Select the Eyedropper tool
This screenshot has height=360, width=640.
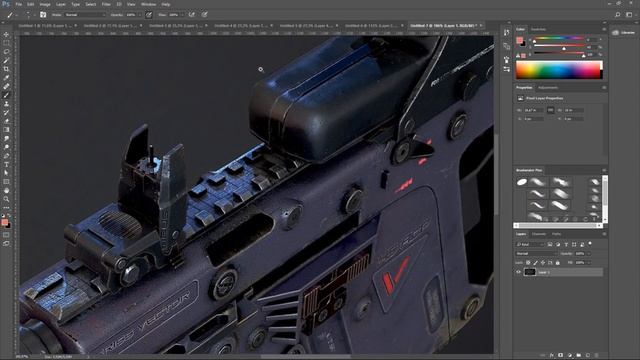point(6,78)
